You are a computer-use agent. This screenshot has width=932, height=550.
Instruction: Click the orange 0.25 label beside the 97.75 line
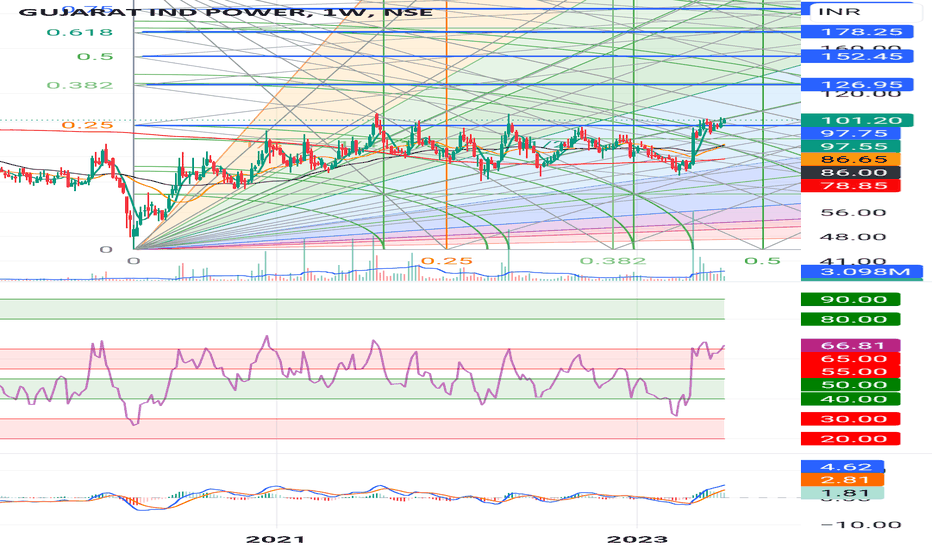pos(87,125)
